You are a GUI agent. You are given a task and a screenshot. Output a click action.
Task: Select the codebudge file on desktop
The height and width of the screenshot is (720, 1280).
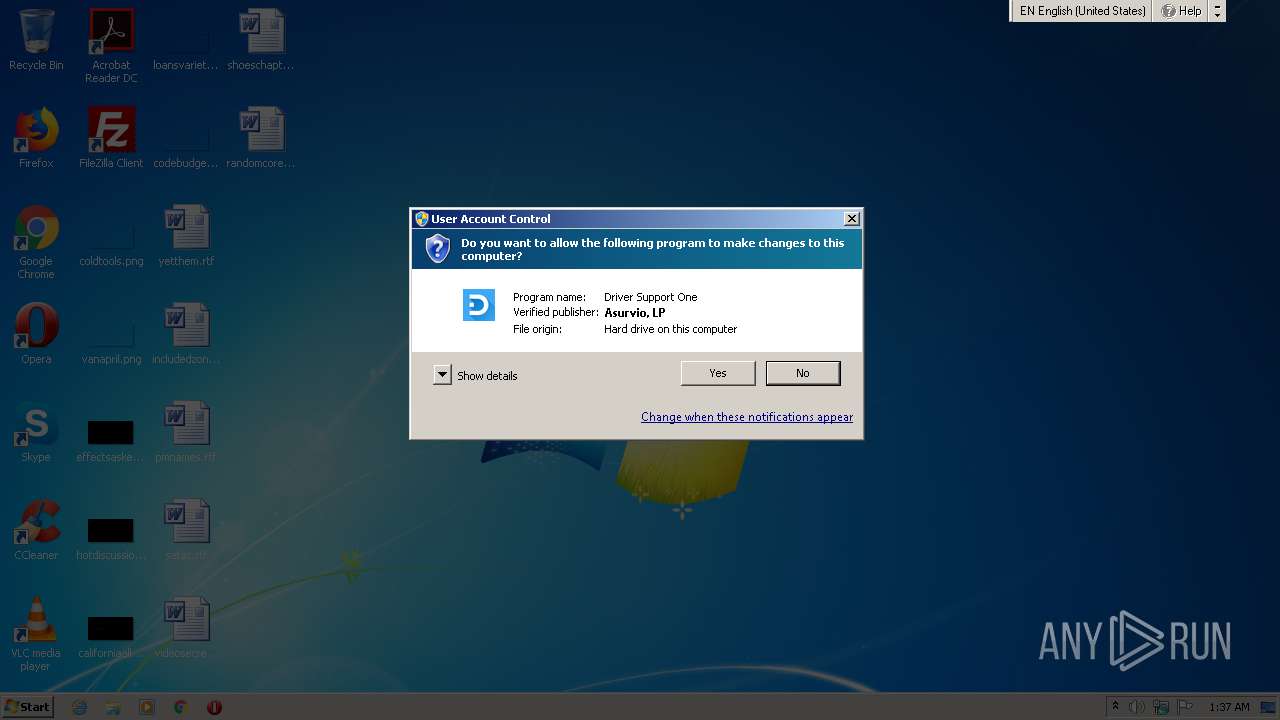pos(186,146)
